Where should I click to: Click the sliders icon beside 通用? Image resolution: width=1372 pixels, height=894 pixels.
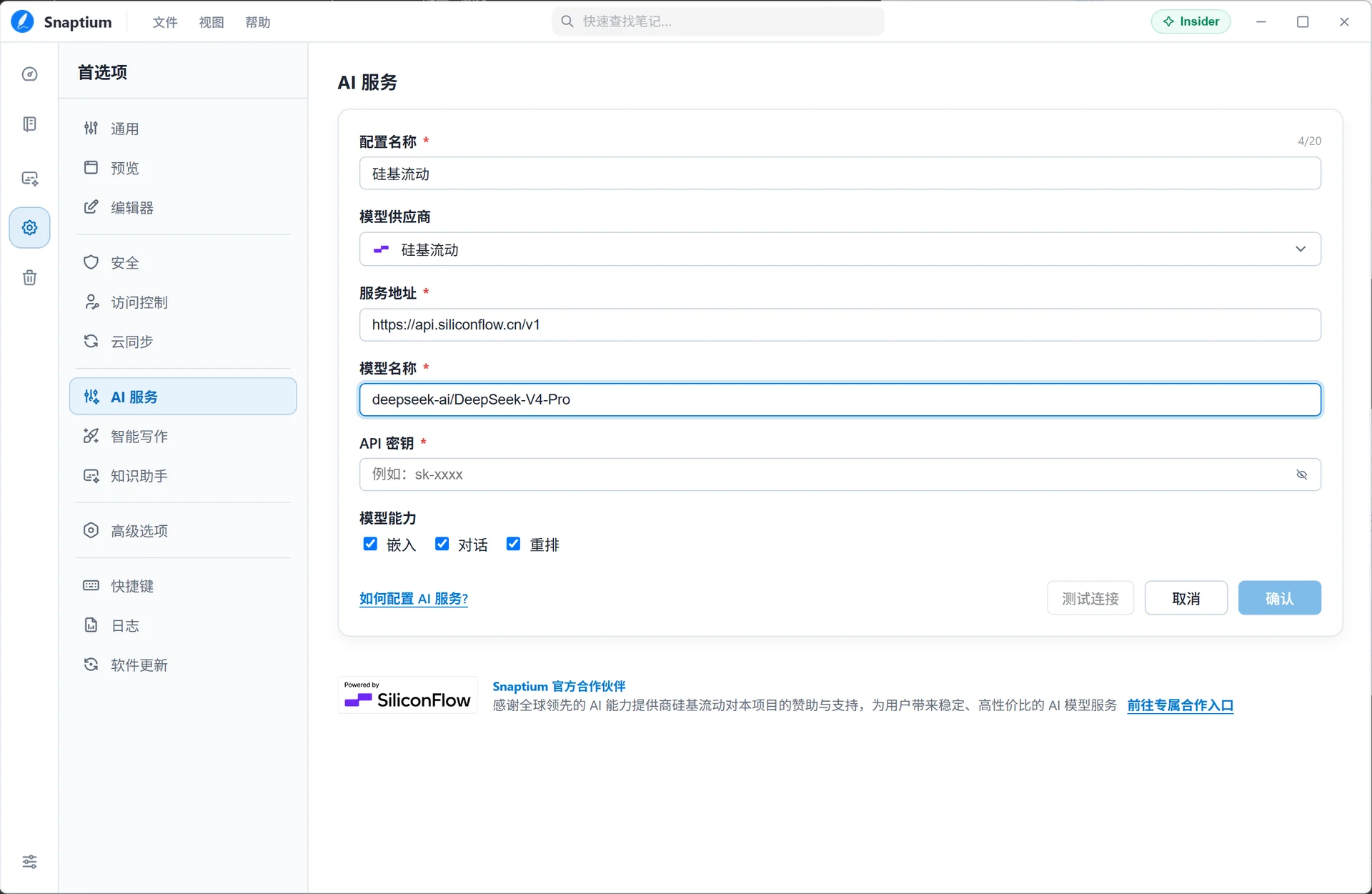91,128
